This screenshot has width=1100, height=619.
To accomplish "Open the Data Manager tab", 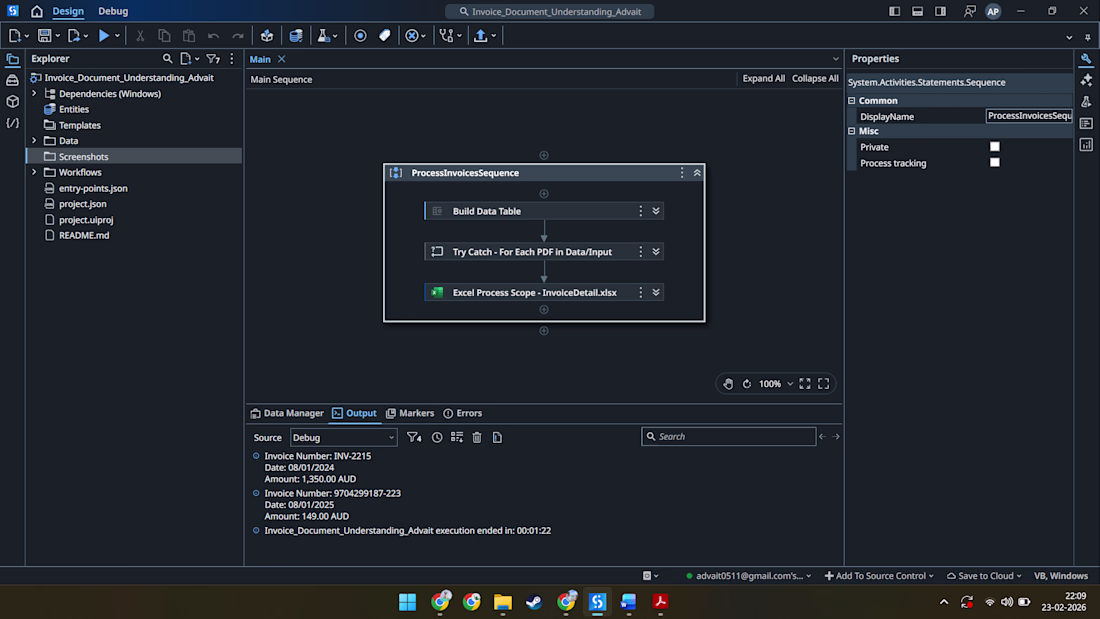I will pos(287,413).
